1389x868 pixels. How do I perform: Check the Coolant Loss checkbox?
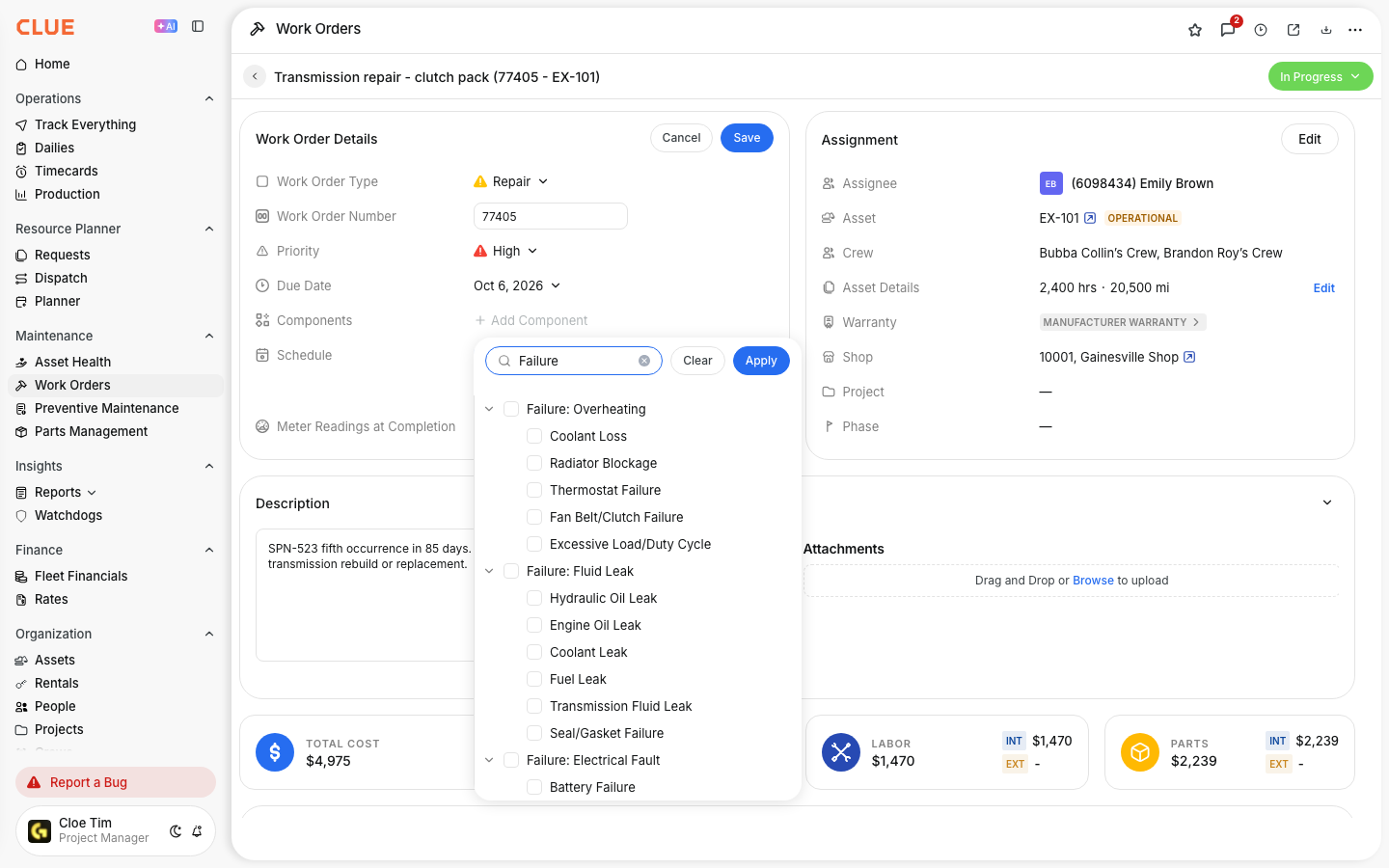[x=534, y=436]
